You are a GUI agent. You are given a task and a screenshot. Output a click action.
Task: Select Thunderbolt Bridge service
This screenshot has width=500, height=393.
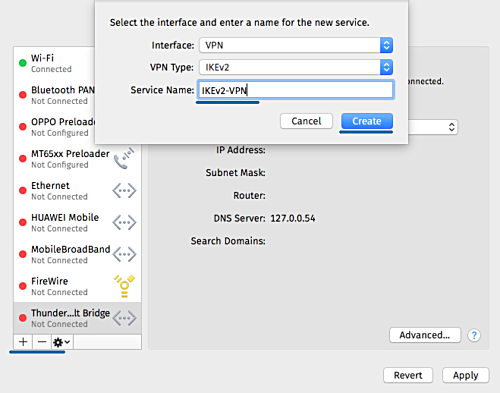(x=77, y=318)
